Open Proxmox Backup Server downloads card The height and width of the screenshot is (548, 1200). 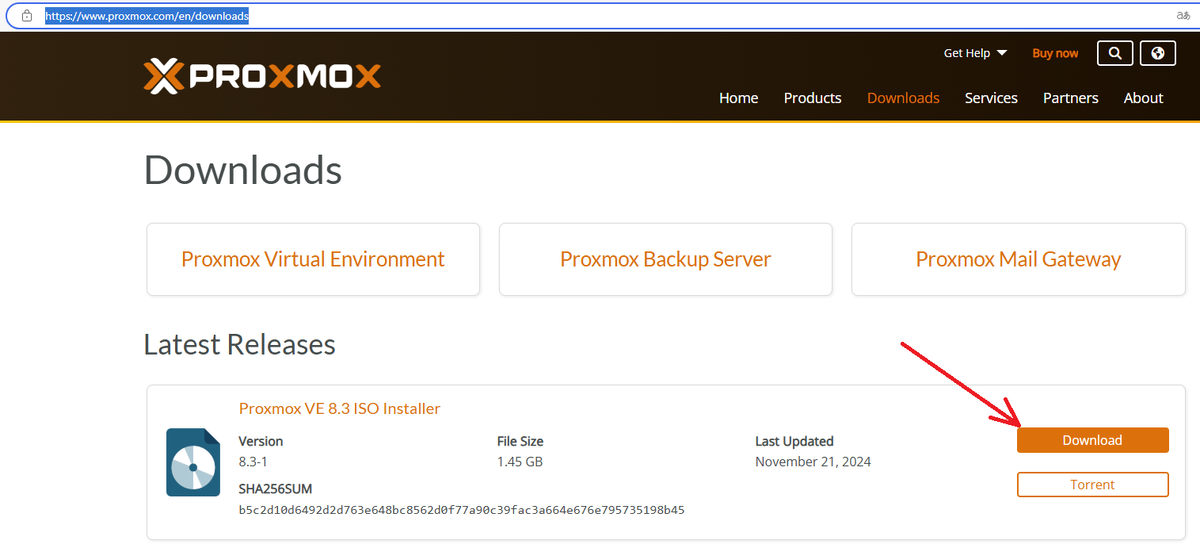click(x=665, y=259)
